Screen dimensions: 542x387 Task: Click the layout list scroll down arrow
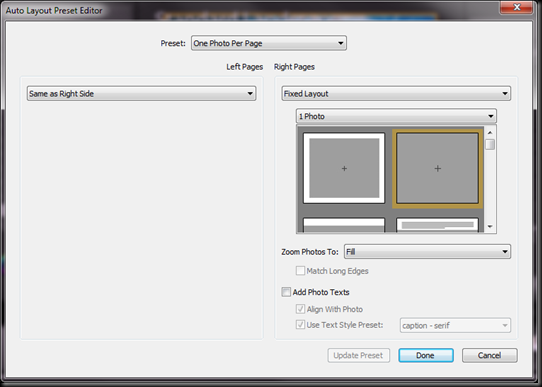(x=490, y=227)
